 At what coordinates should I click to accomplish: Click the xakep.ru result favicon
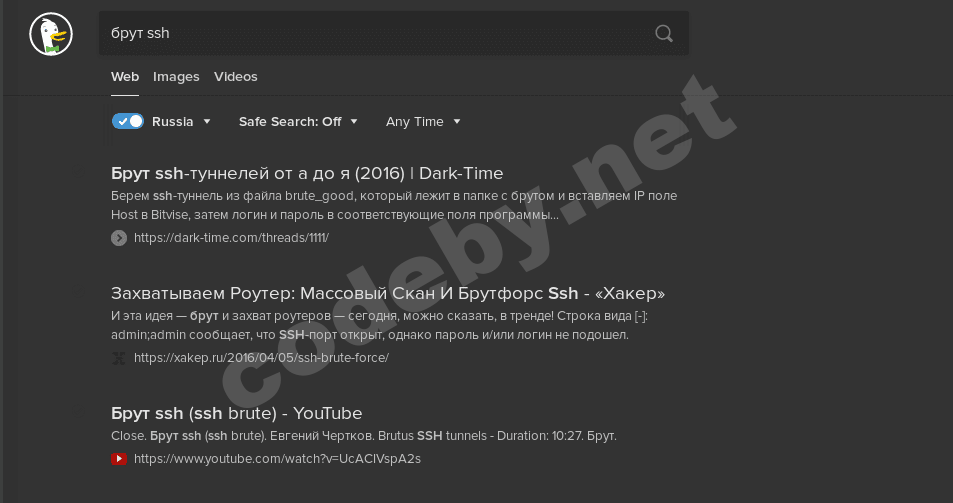pos(119,358)
